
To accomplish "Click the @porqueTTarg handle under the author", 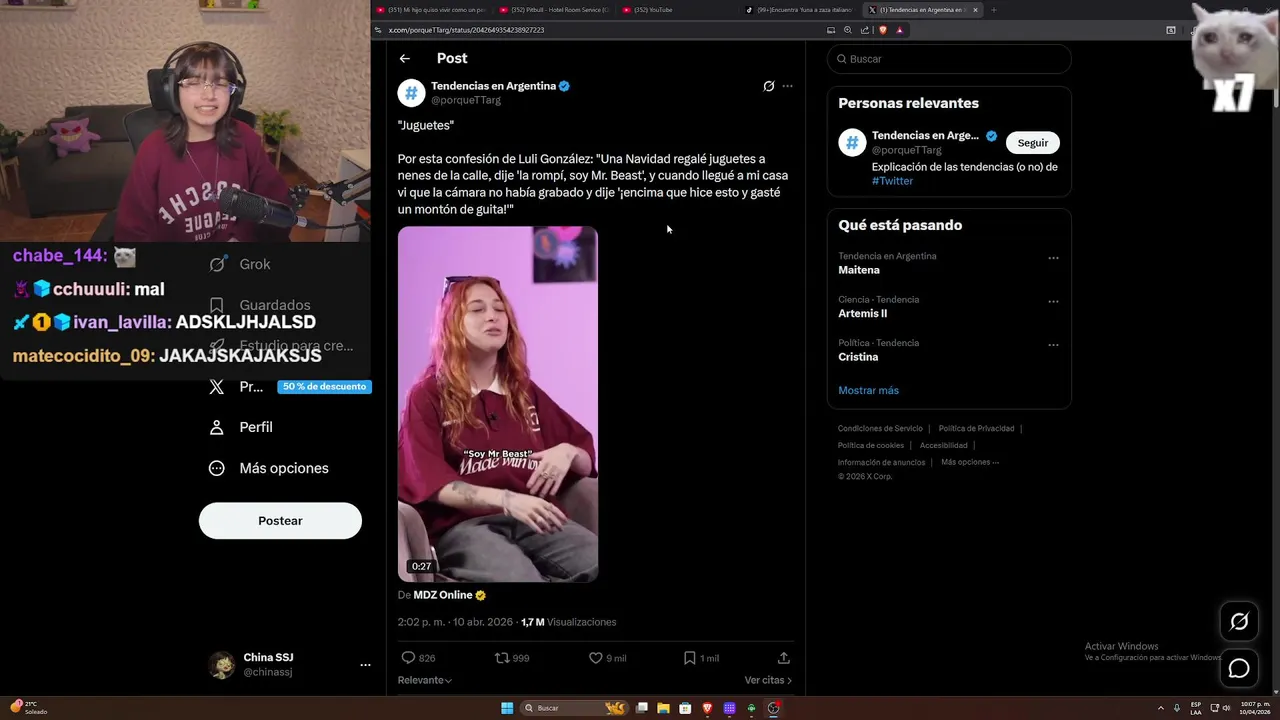I will (x=466, y=100).
